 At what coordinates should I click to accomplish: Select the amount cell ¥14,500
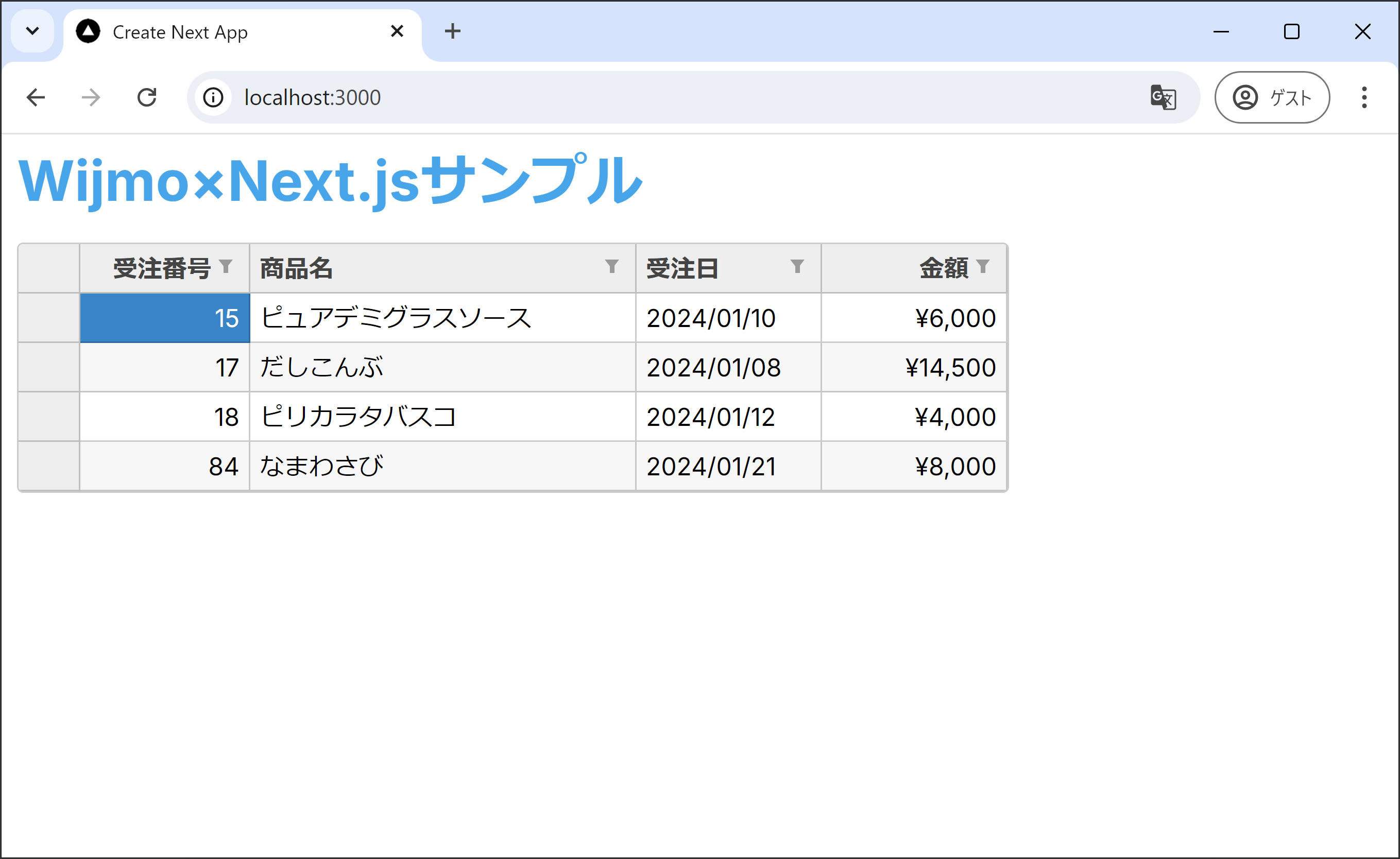point(914,368)
